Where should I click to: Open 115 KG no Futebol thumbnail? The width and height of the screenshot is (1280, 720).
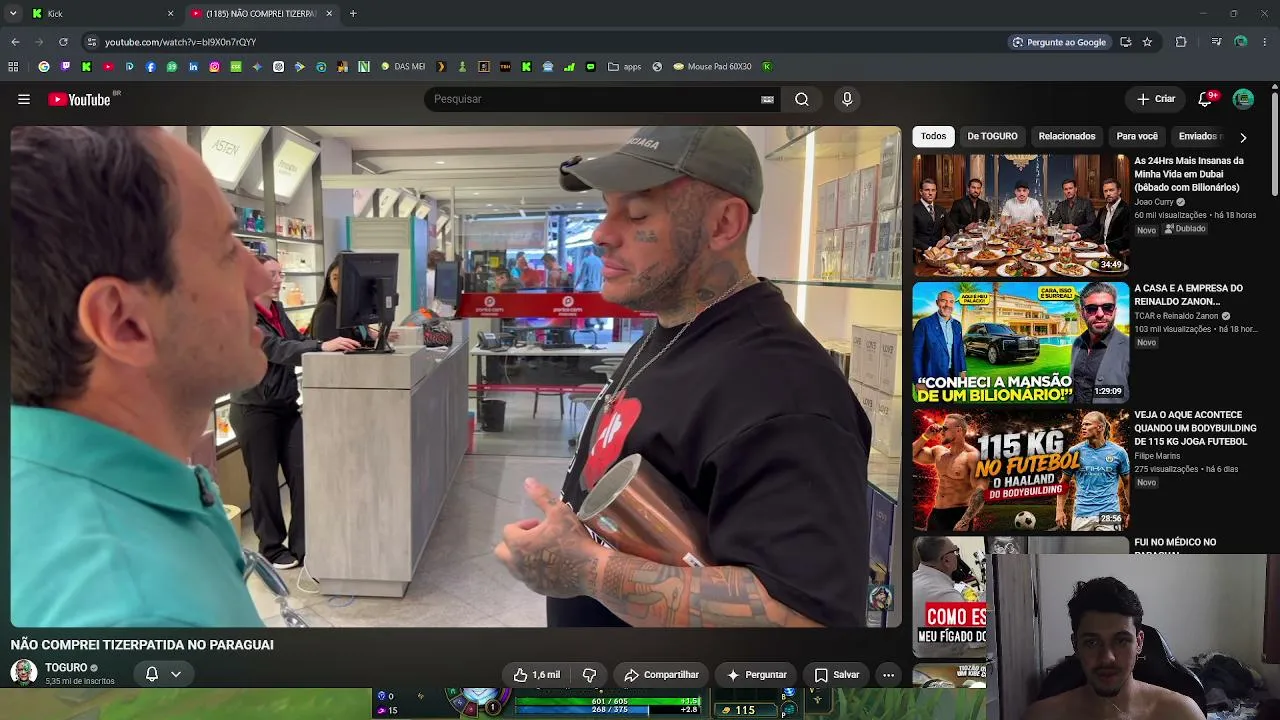click(1019, 468)
